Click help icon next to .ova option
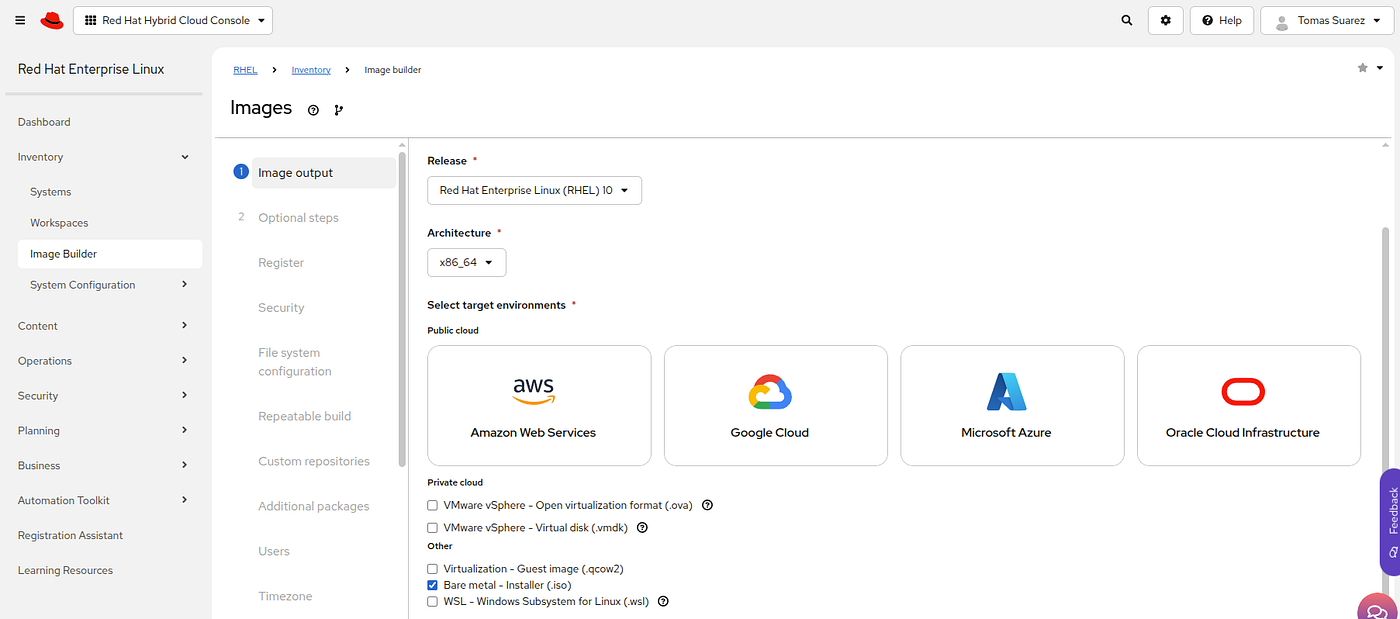Viewport: 1400px width, 619px height. (x=707, y=506)
